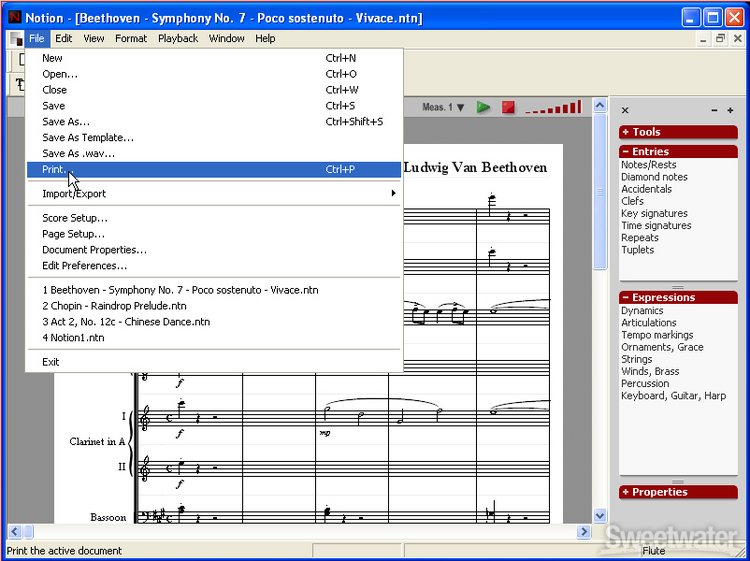
Task: Click the score's vertical scrollbar down arrow
Action: tap(600, 516)
